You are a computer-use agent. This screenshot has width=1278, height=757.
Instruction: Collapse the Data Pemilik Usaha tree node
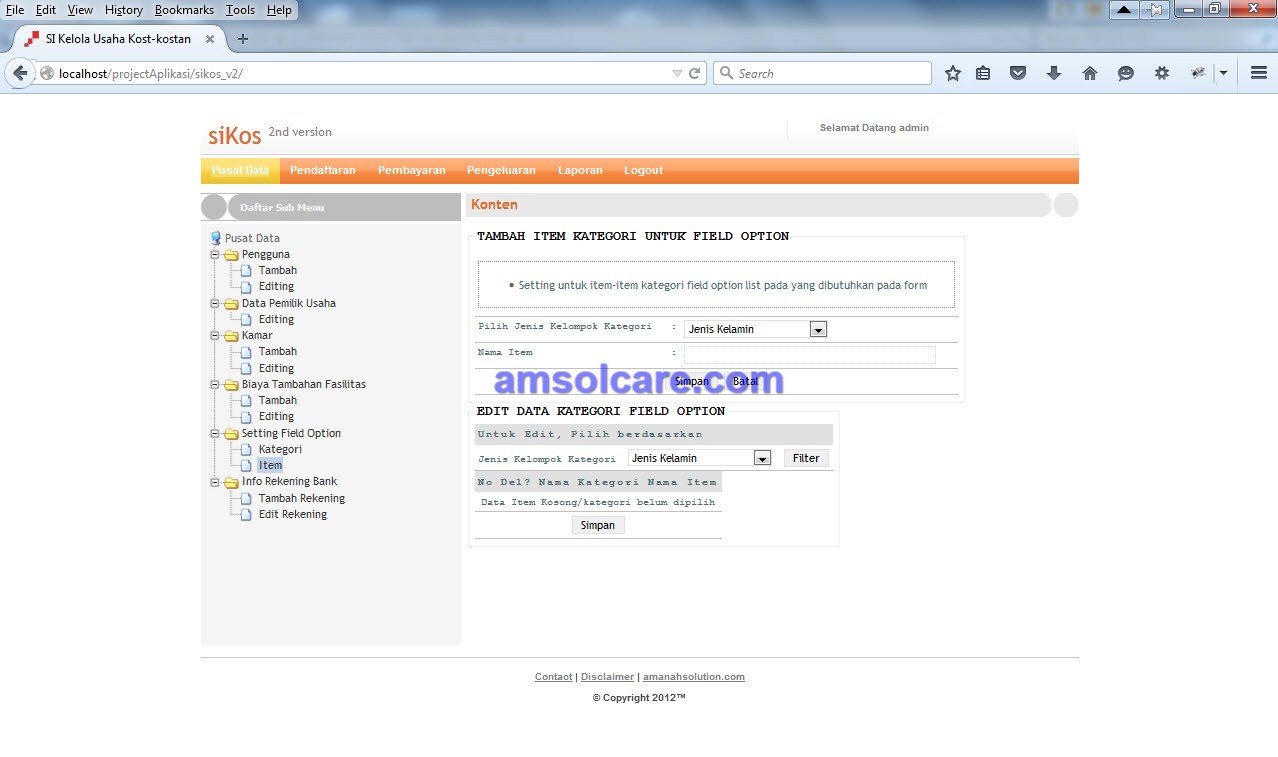pyautogui.click(x=214, y=303)
